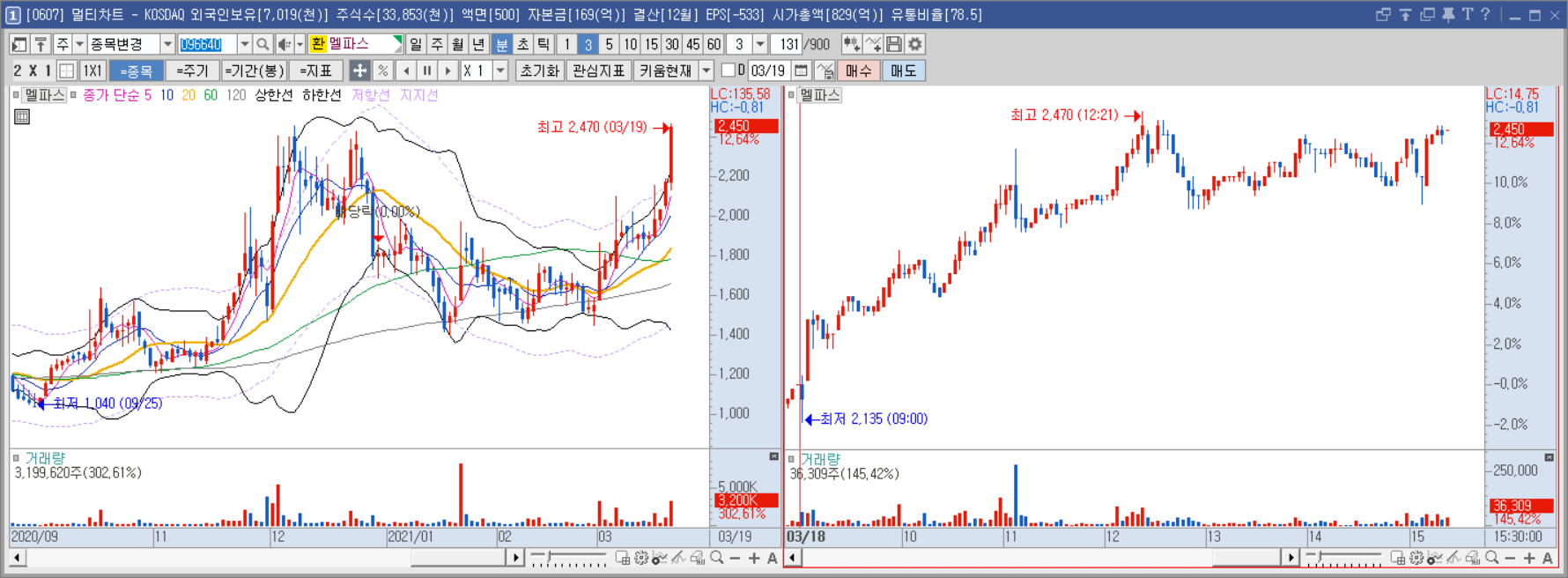Select 60-minute interval button
The image size is (1568, 578).
[714, 44]
